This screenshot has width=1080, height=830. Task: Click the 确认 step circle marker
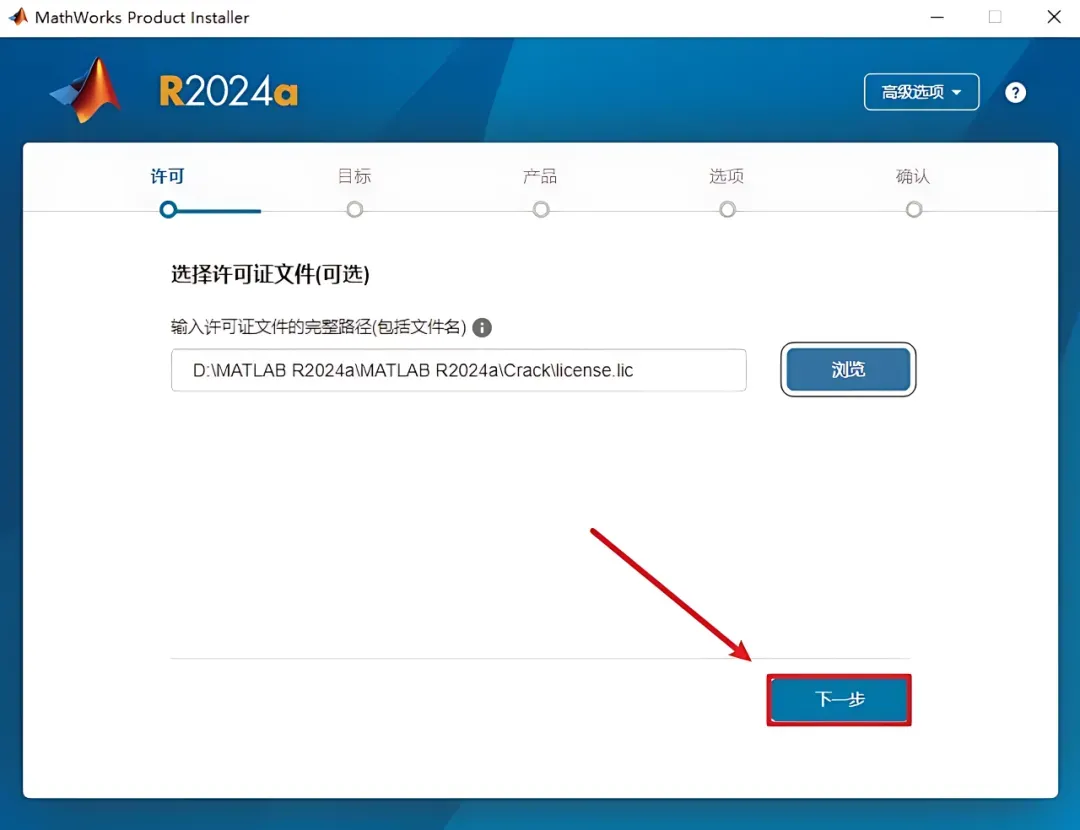[x=913, y=209]
